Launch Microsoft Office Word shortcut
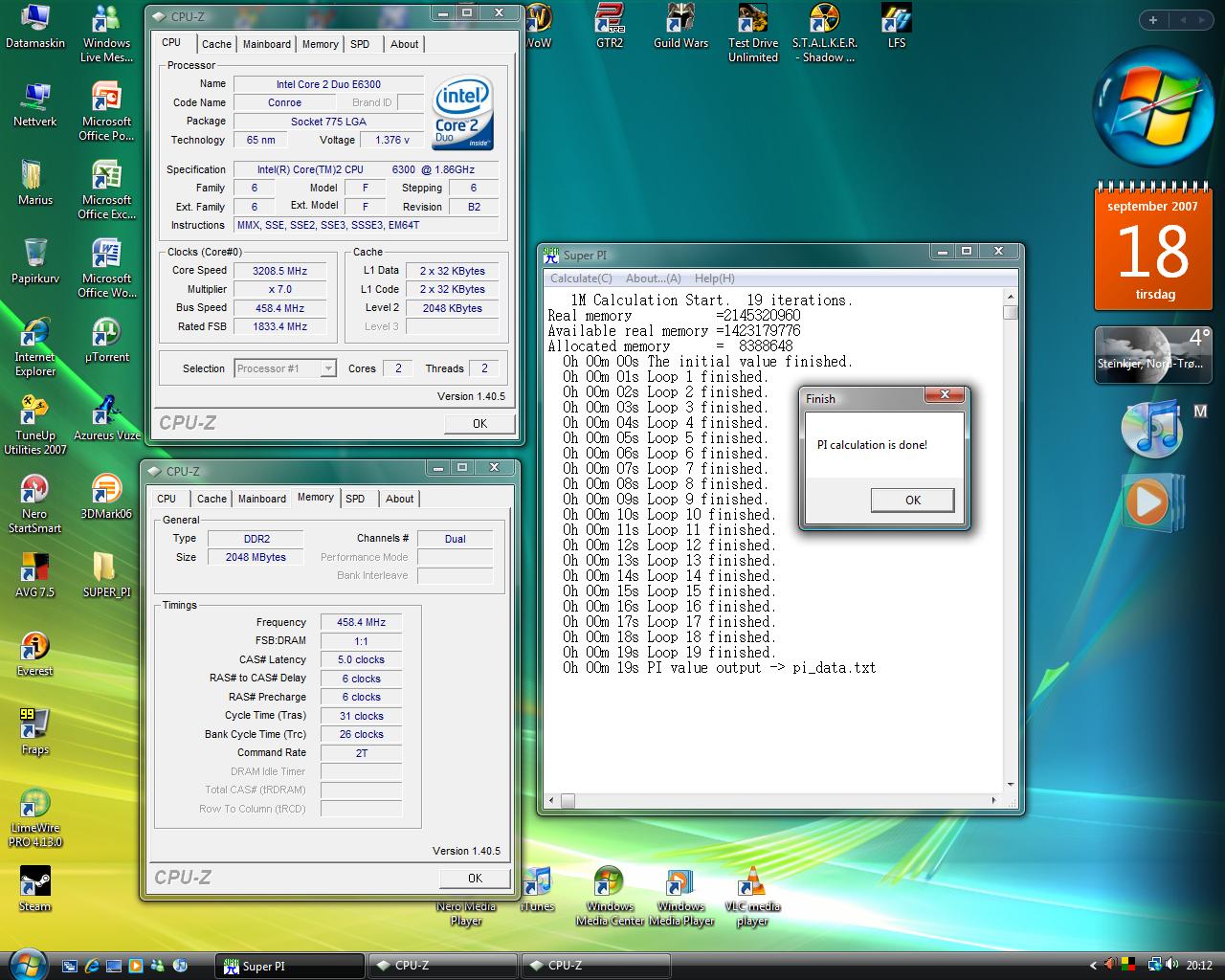This screenshot has height=980, width=1225. (x=106, y=270)
